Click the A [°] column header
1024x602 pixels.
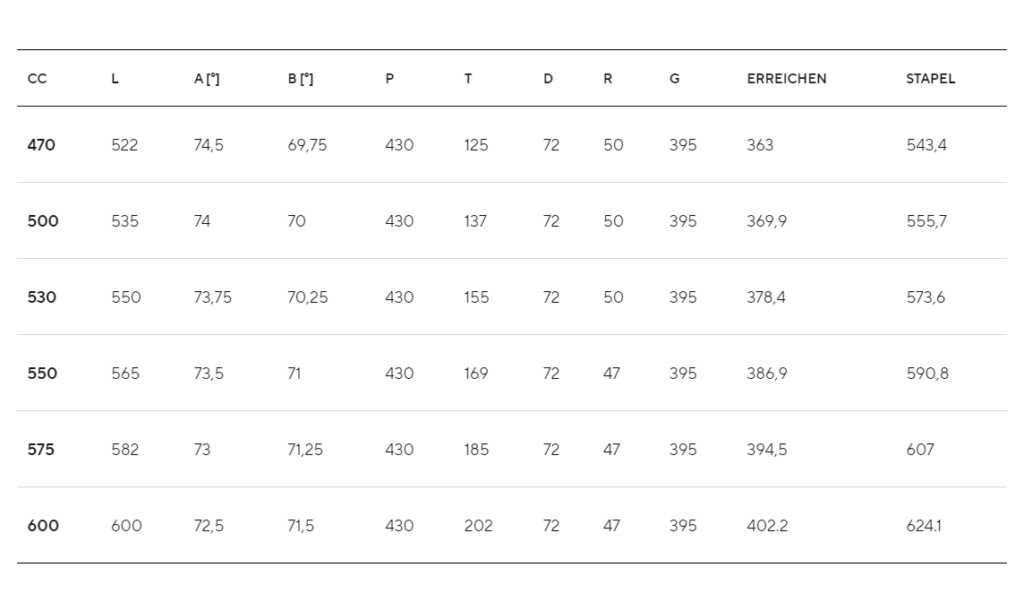(207, 79)
